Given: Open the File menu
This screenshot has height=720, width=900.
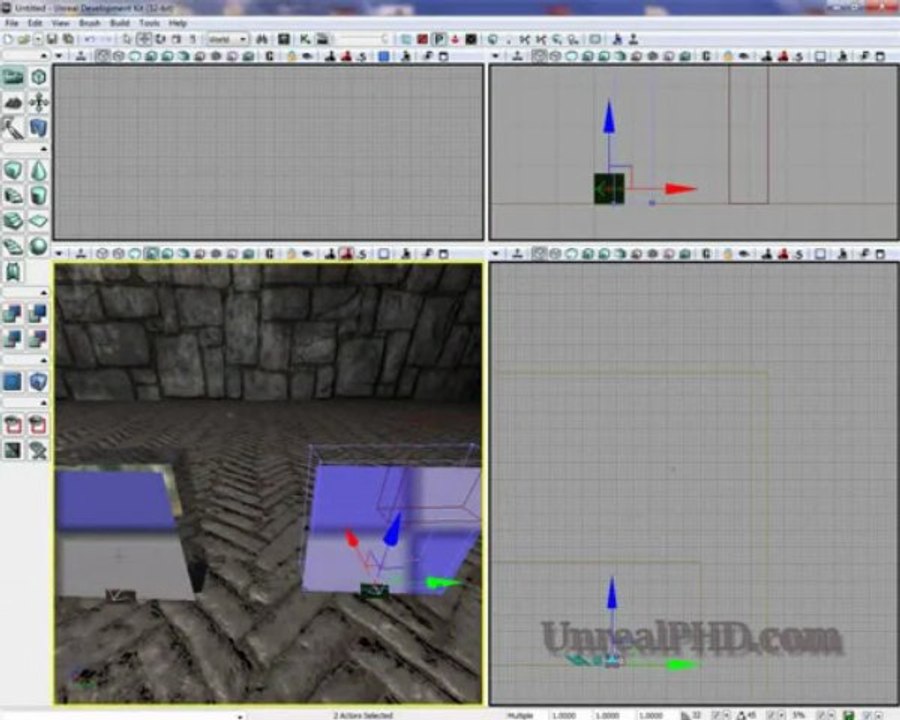Looking at the screenshot, I should click(x=11, y=23).
